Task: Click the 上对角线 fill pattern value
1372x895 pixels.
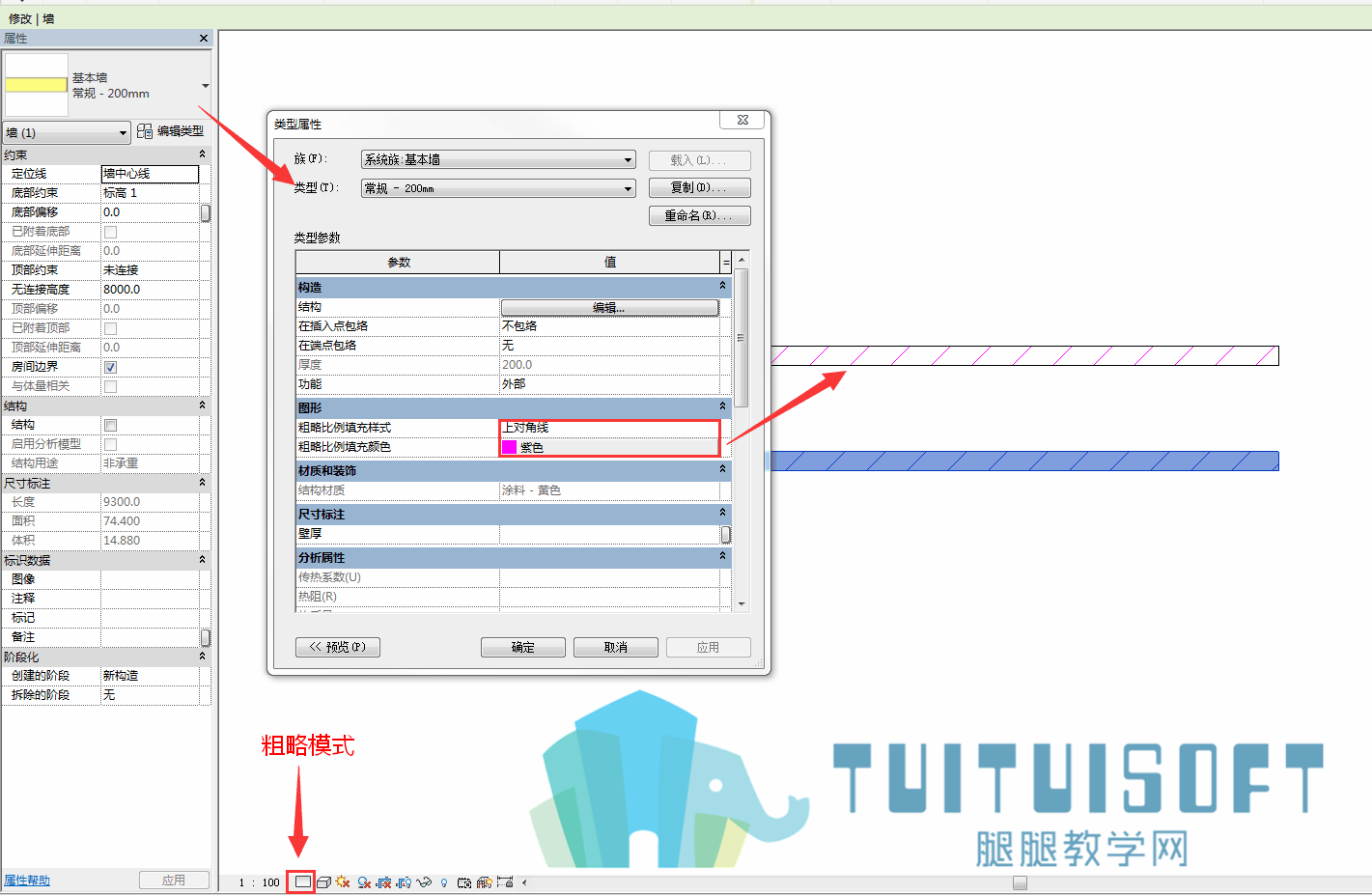Action: click(x=610, y=427)
